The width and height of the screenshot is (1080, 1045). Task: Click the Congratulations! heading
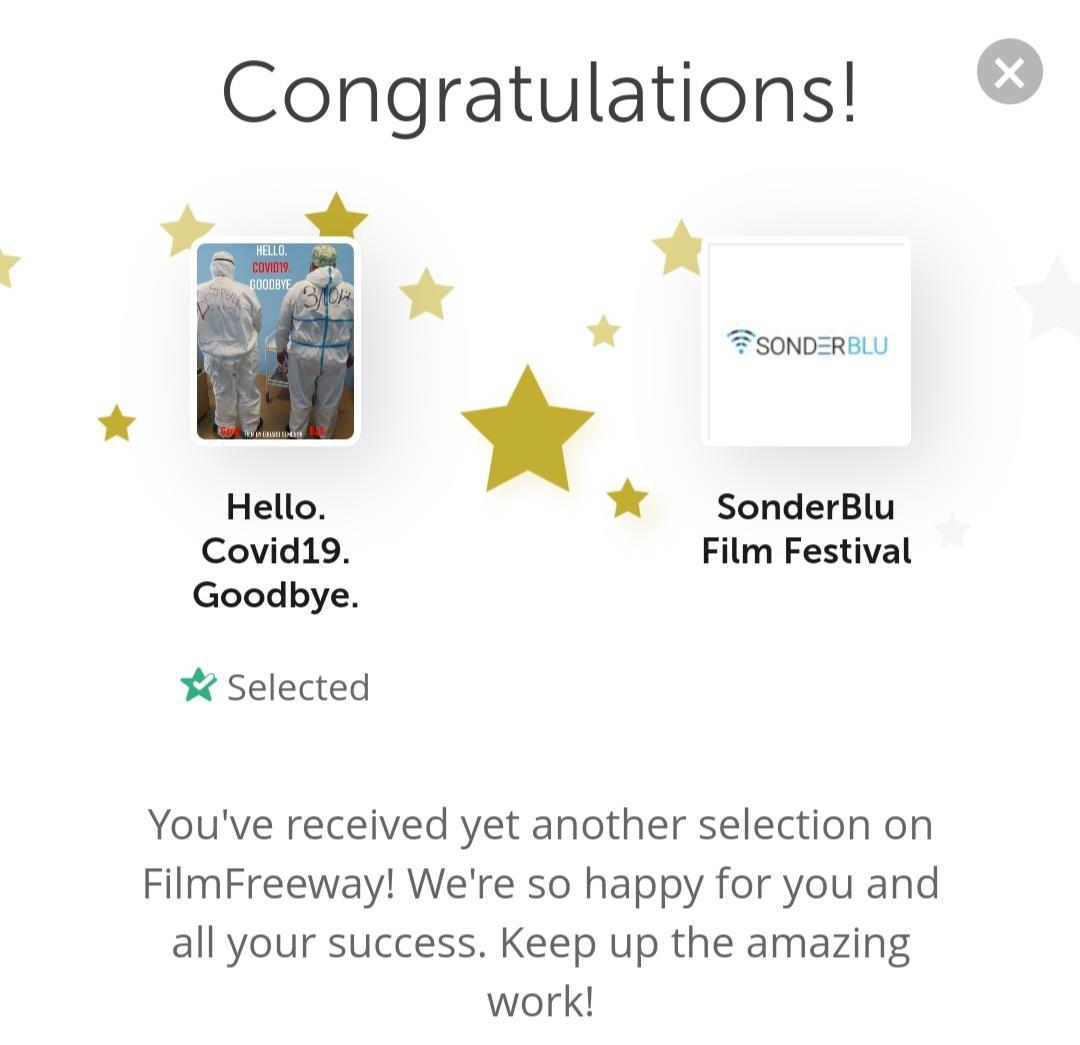coord(539,92)
